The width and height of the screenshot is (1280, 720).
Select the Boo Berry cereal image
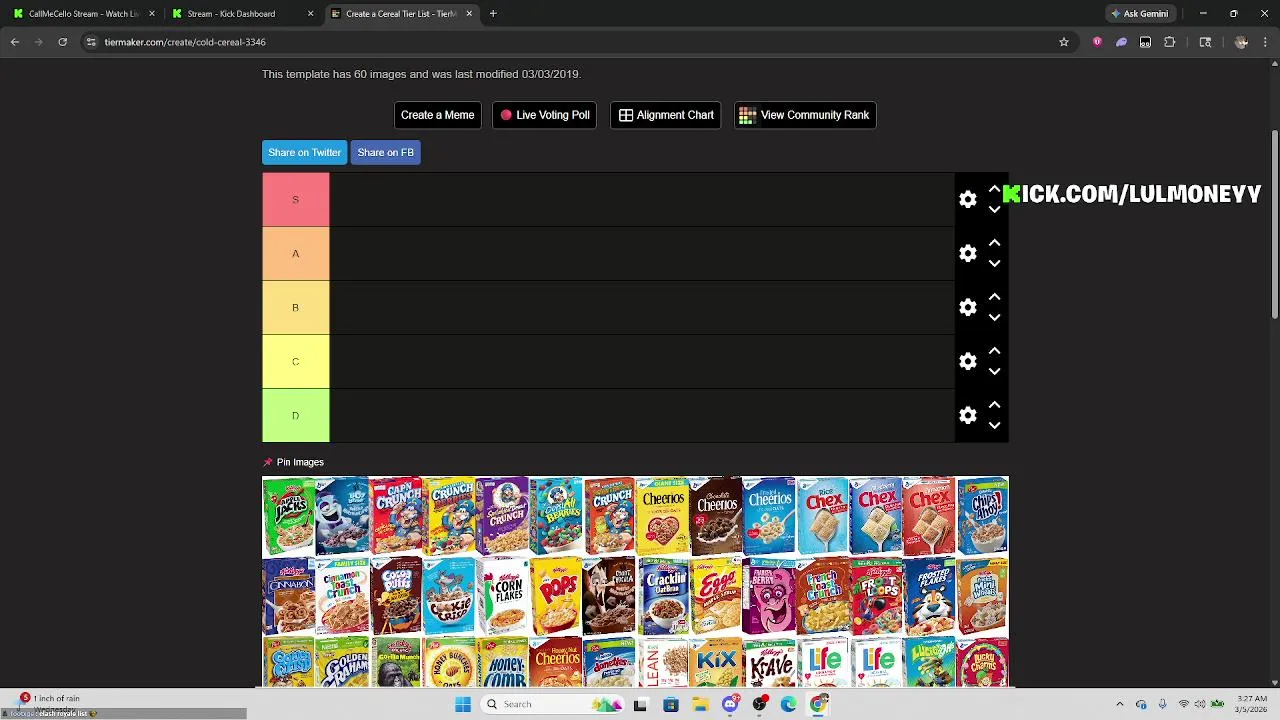342,516
